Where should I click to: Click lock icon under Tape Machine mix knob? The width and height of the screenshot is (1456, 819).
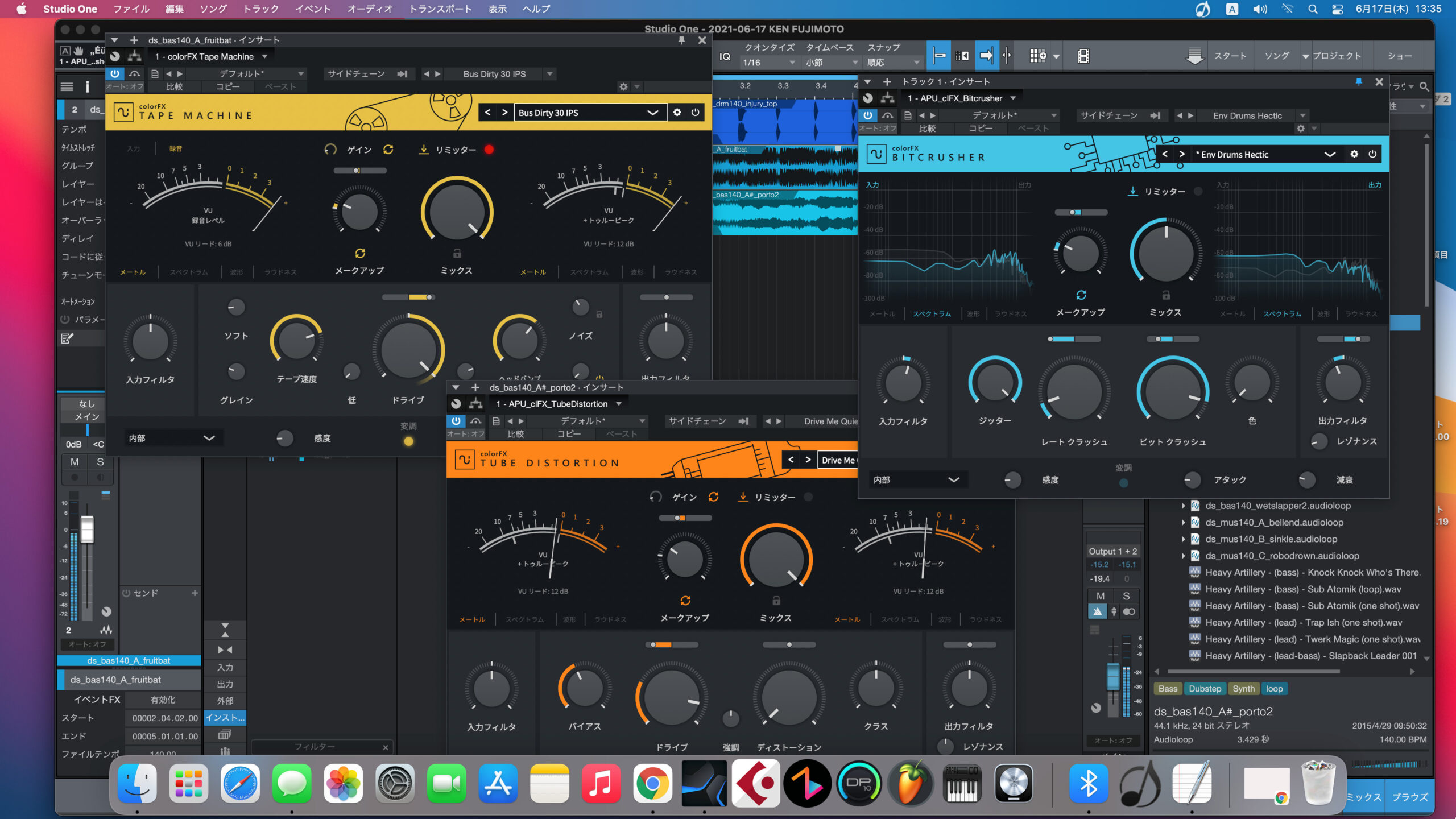coord(457,254)
